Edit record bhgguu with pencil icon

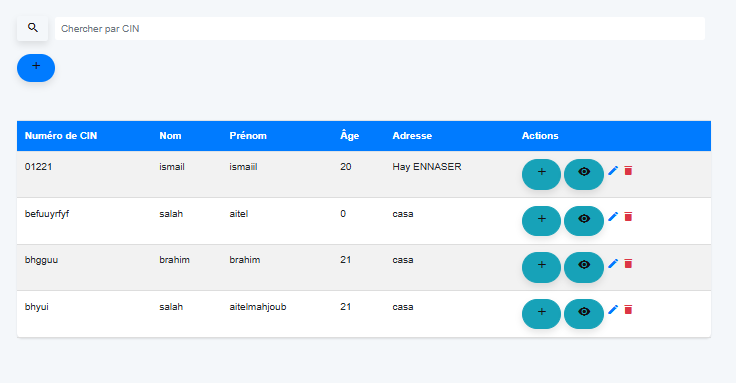click(613, 263)
